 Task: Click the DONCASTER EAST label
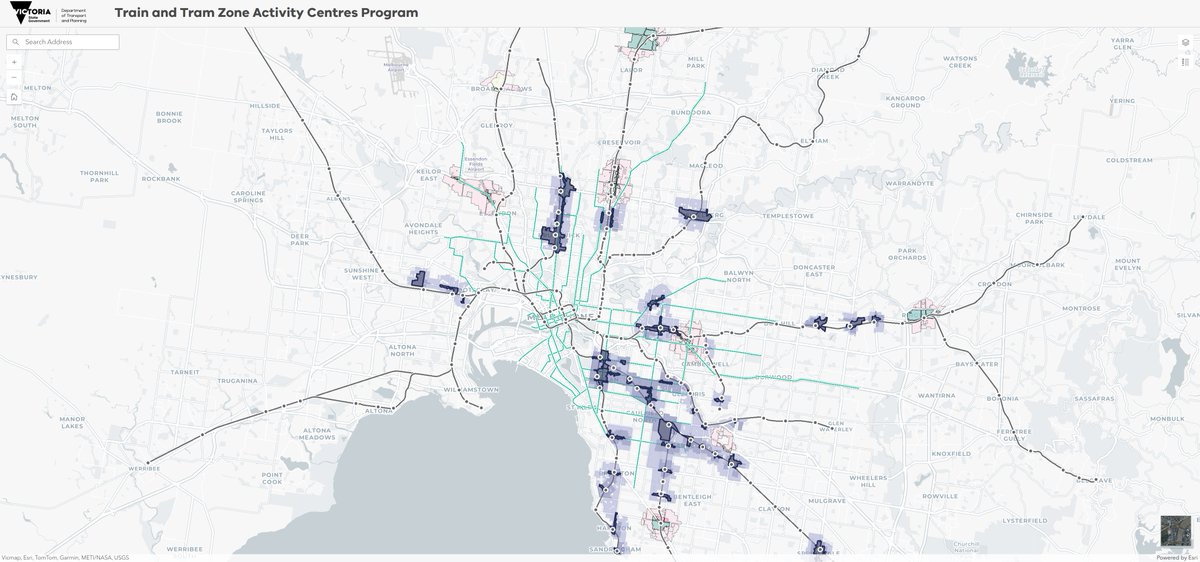(814, 271)
